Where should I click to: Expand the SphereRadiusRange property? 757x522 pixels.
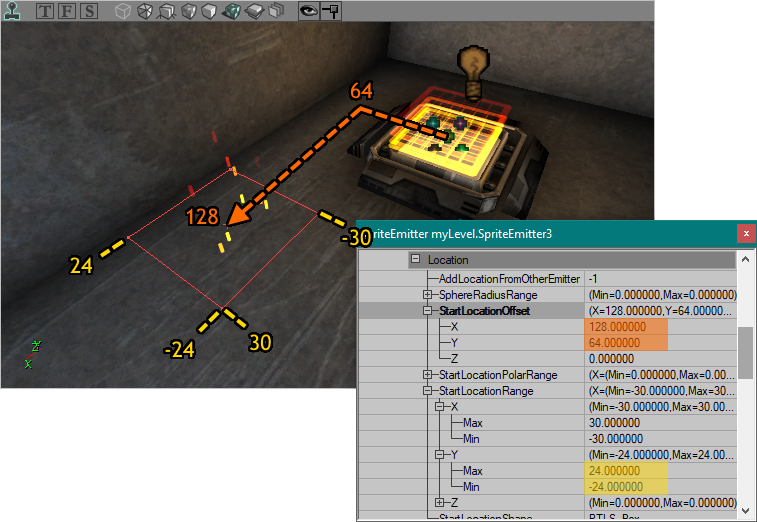click(x=427, y=295)
